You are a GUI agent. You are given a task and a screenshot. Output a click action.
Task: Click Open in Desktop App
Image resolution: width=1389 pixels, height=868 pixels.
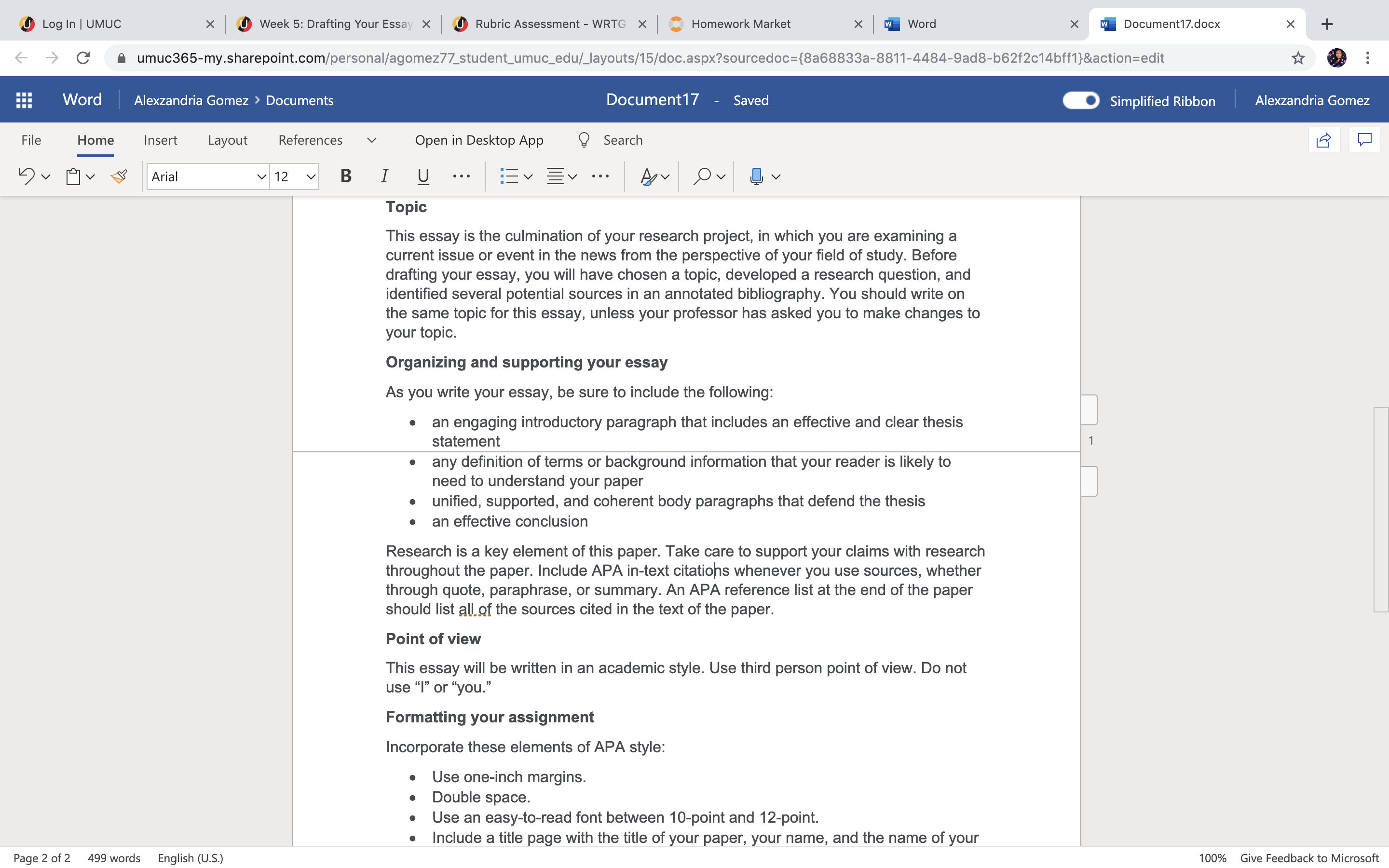coord(479,140)
